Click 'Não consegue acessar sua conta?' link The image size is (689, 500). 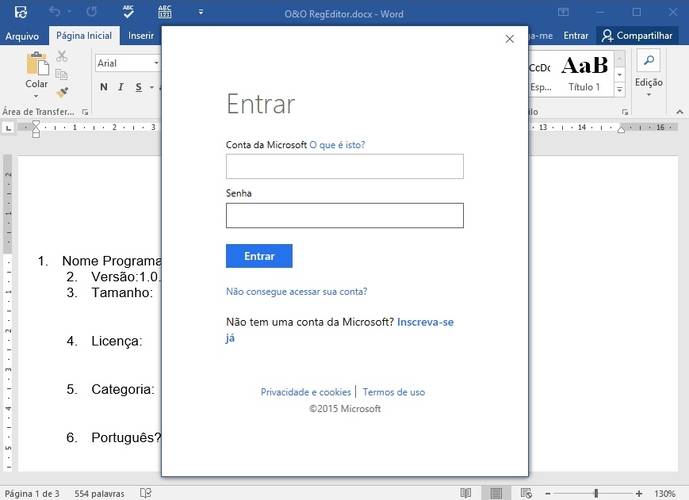pos(297,292)
